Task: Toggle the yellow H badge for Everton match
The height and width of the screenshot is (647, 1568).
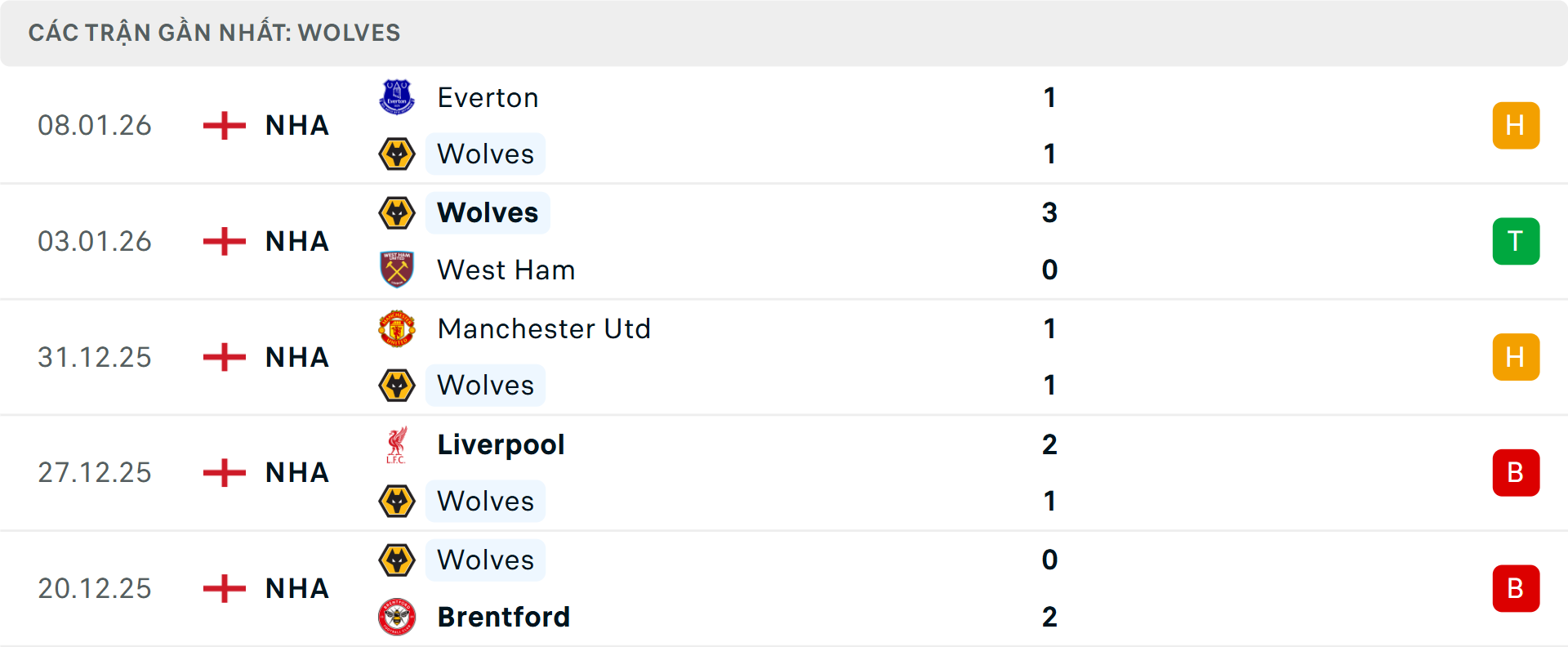Action: pos(1516,125)
